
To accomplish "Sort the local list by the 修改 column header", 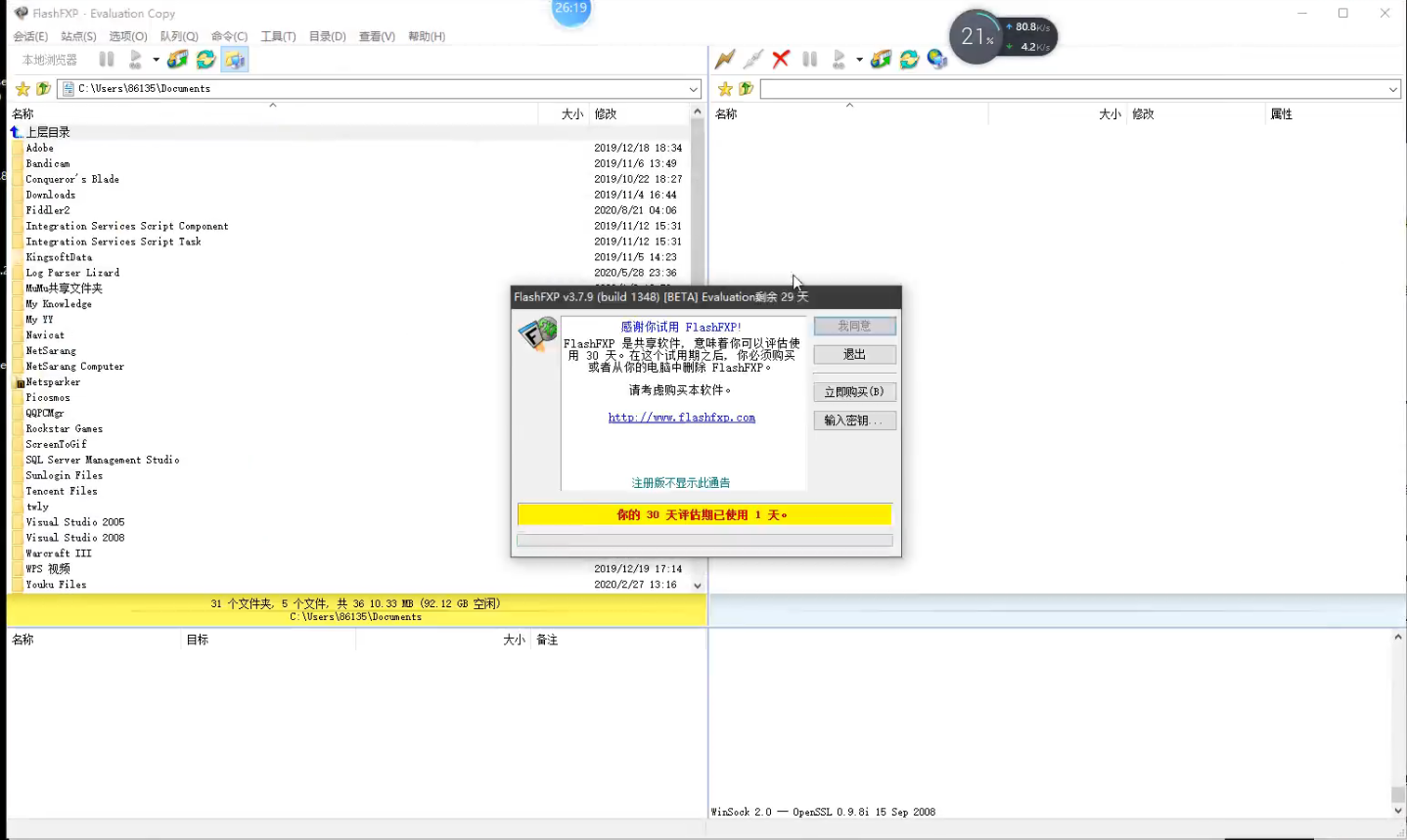I will click(606, 114).
